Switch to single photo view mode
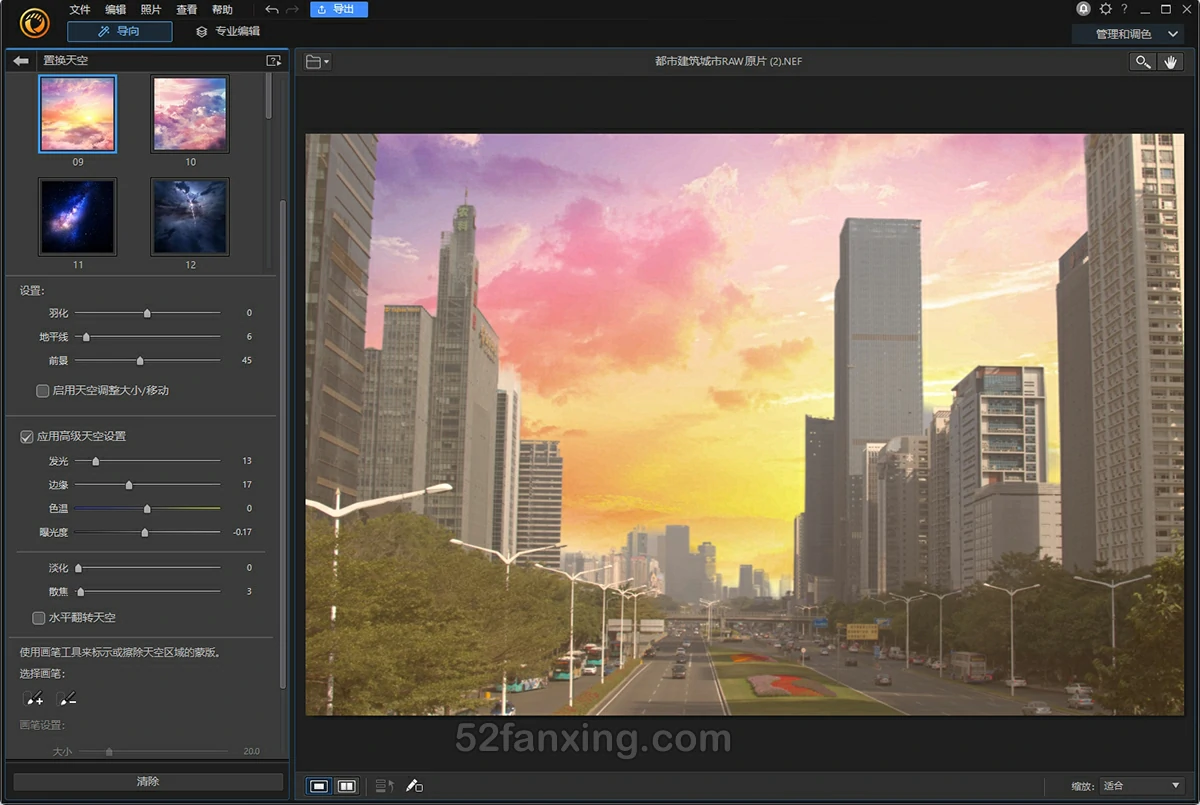This screenshot has height=805, width=1200. point(319,786)
